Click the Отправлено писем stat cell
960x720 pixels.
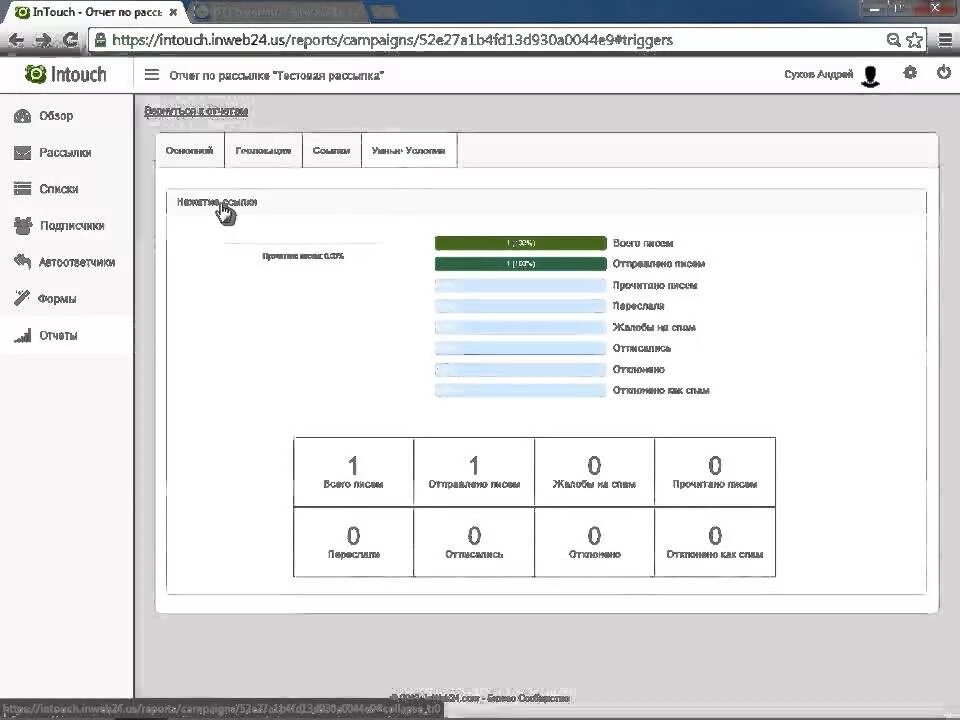[x=474, y=472]
